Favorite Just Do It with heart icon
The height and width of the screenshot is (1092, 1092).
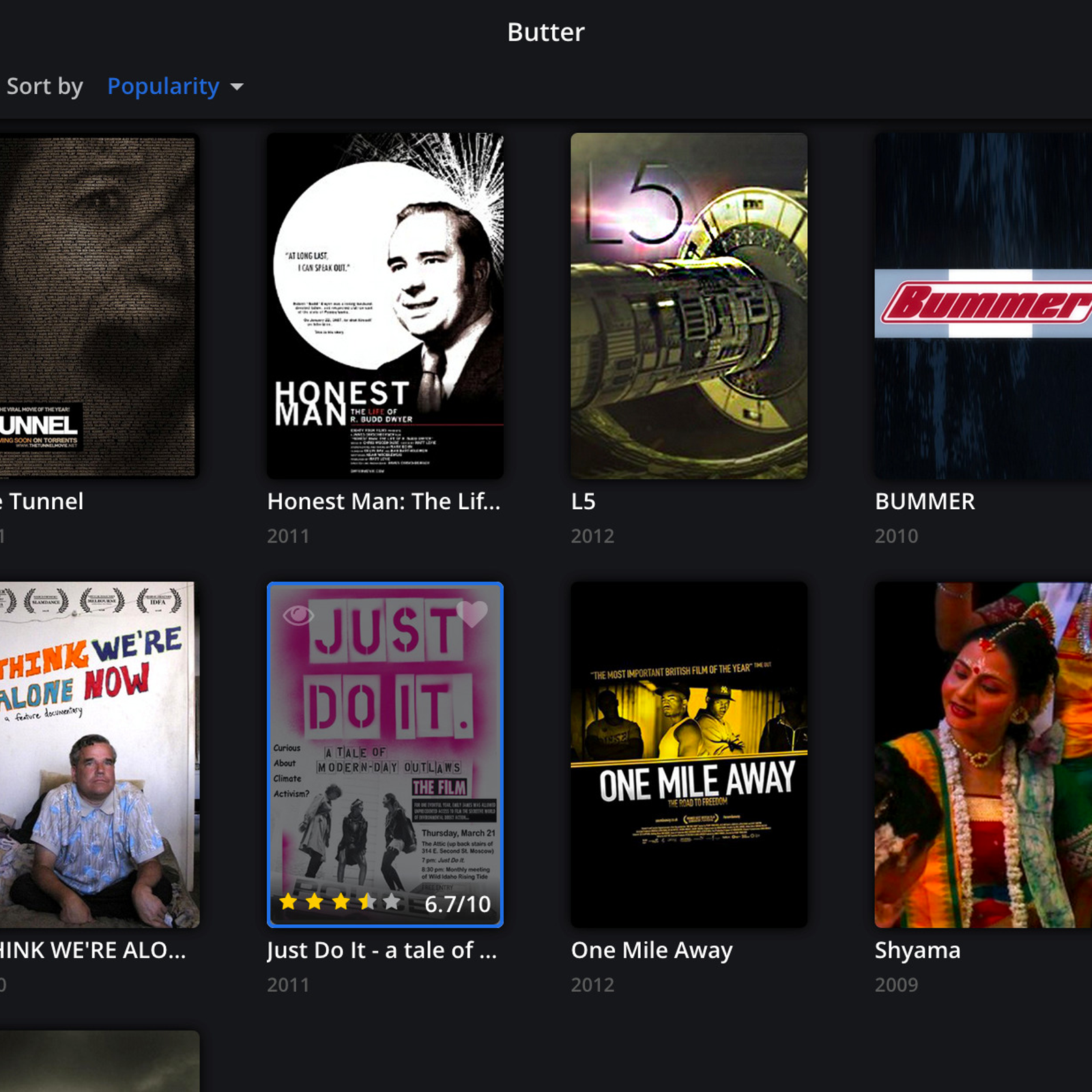pos(472,614)
